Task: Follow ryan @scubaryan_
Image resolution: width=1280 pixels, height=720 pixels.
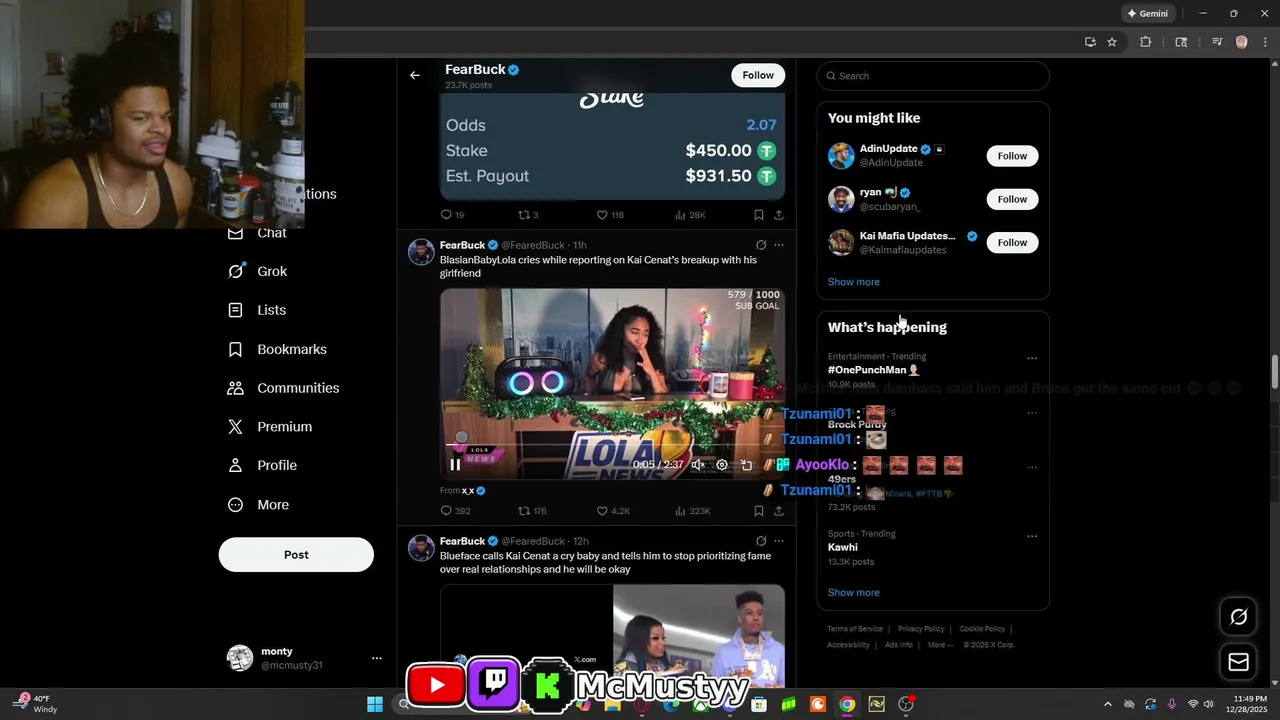Action: pyautogui.click(x=1012, y=199)
